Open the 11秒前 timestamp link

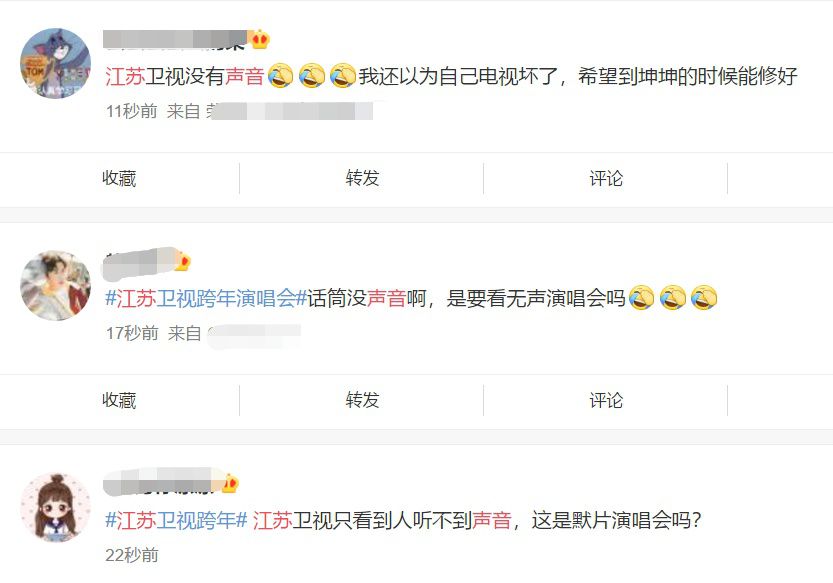(x=132, y=111)
